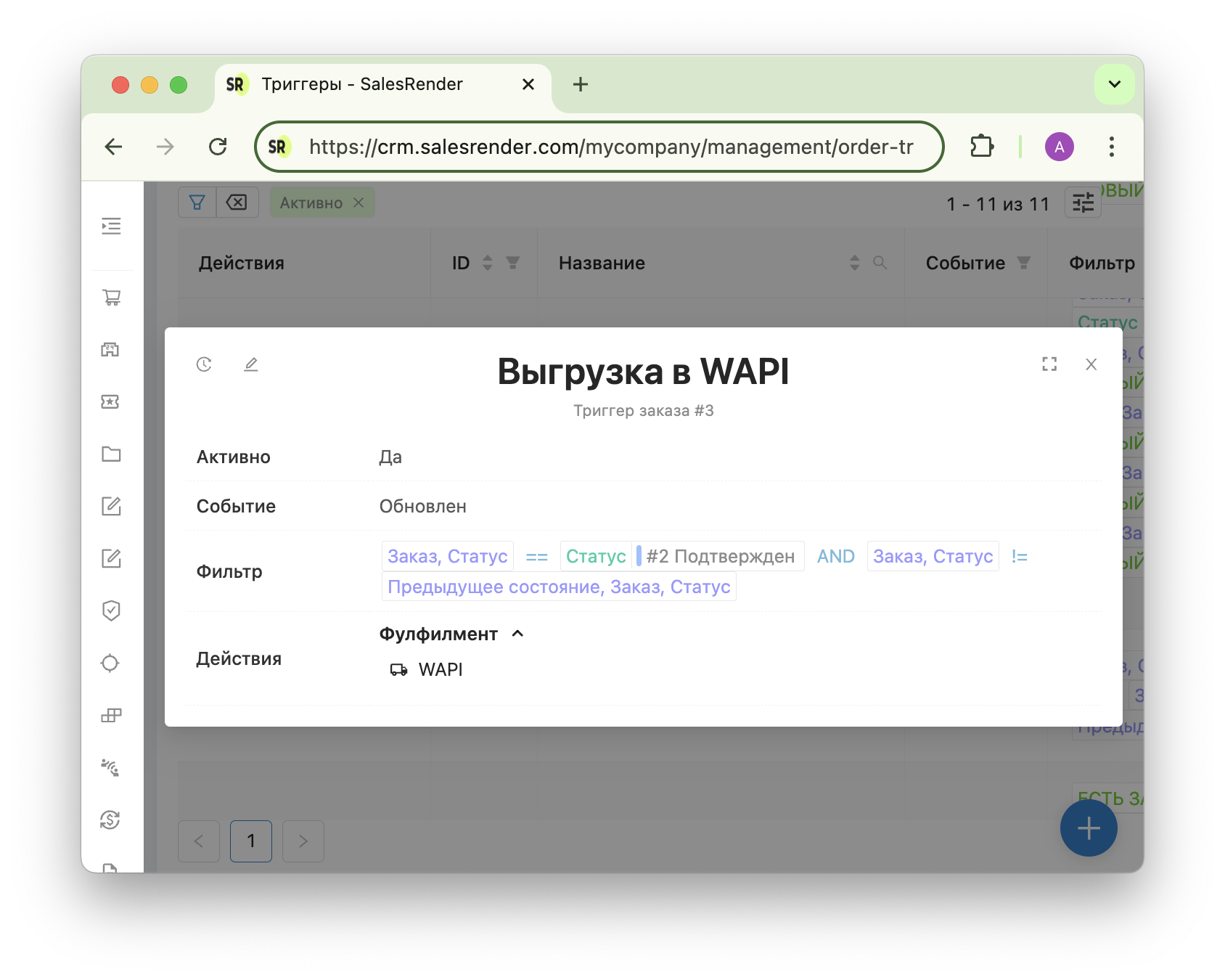
Task: Go to previous page arrow
Action: [x=199, y=841]
